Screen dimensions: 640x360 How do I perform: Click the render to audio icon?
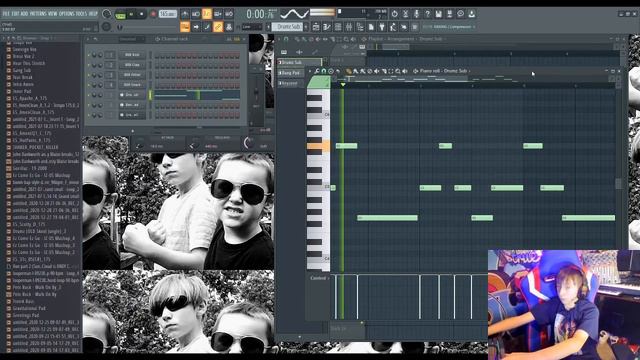click(x=450, y=14)
